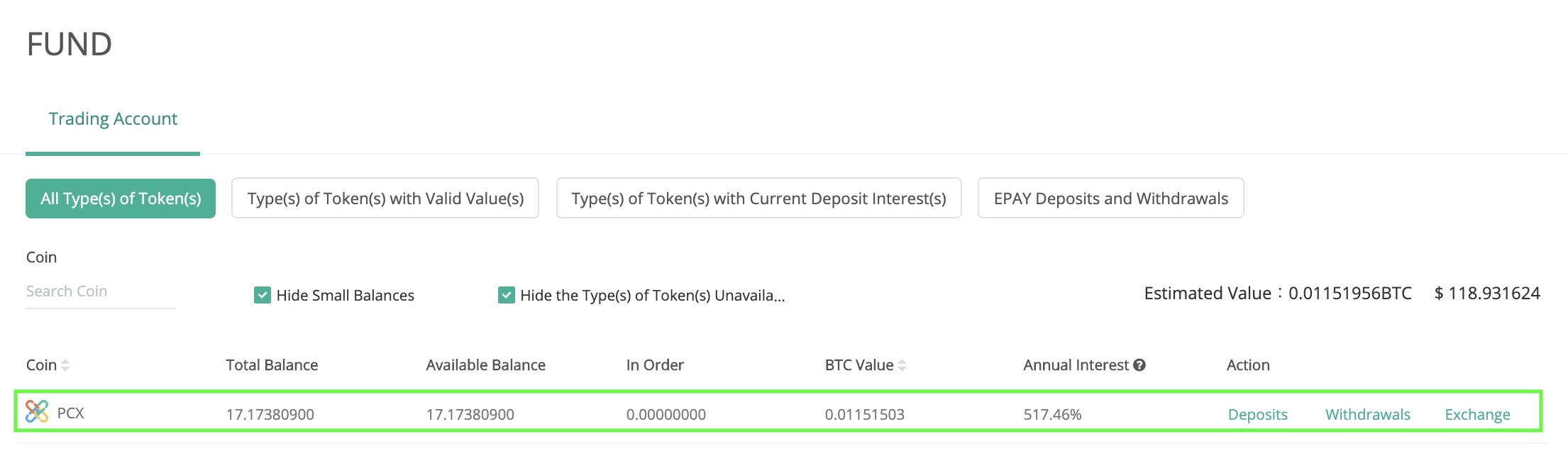Sort by BTC Value column arrows
Image resolution: width=1568 pixels, height=468 pixels.
pos(902,365)
